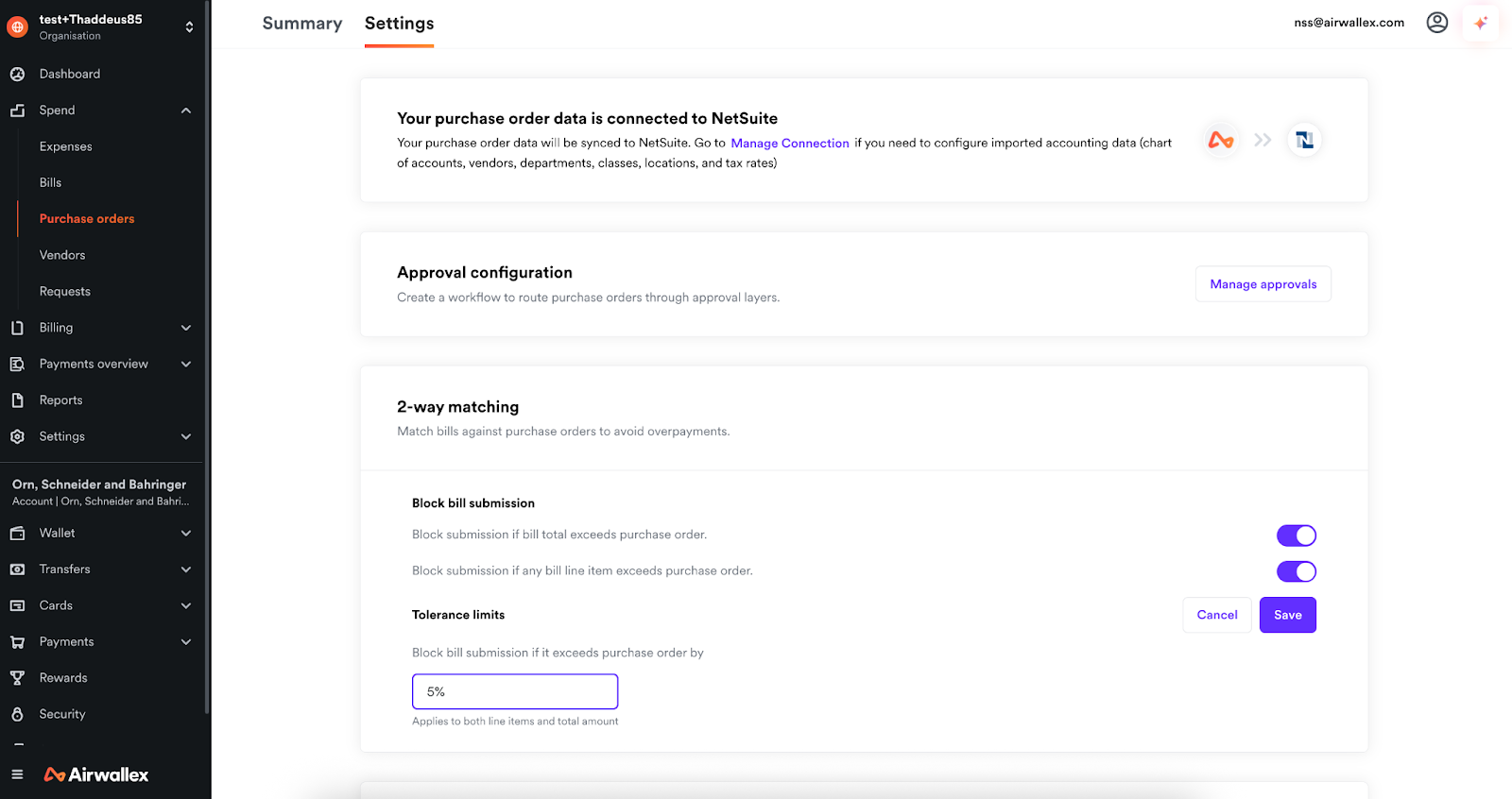Image resolution: width=1512 pixels, height=799 pixels.
Task: Click the NetSuite logo icon
Action: click(1304, 140)
